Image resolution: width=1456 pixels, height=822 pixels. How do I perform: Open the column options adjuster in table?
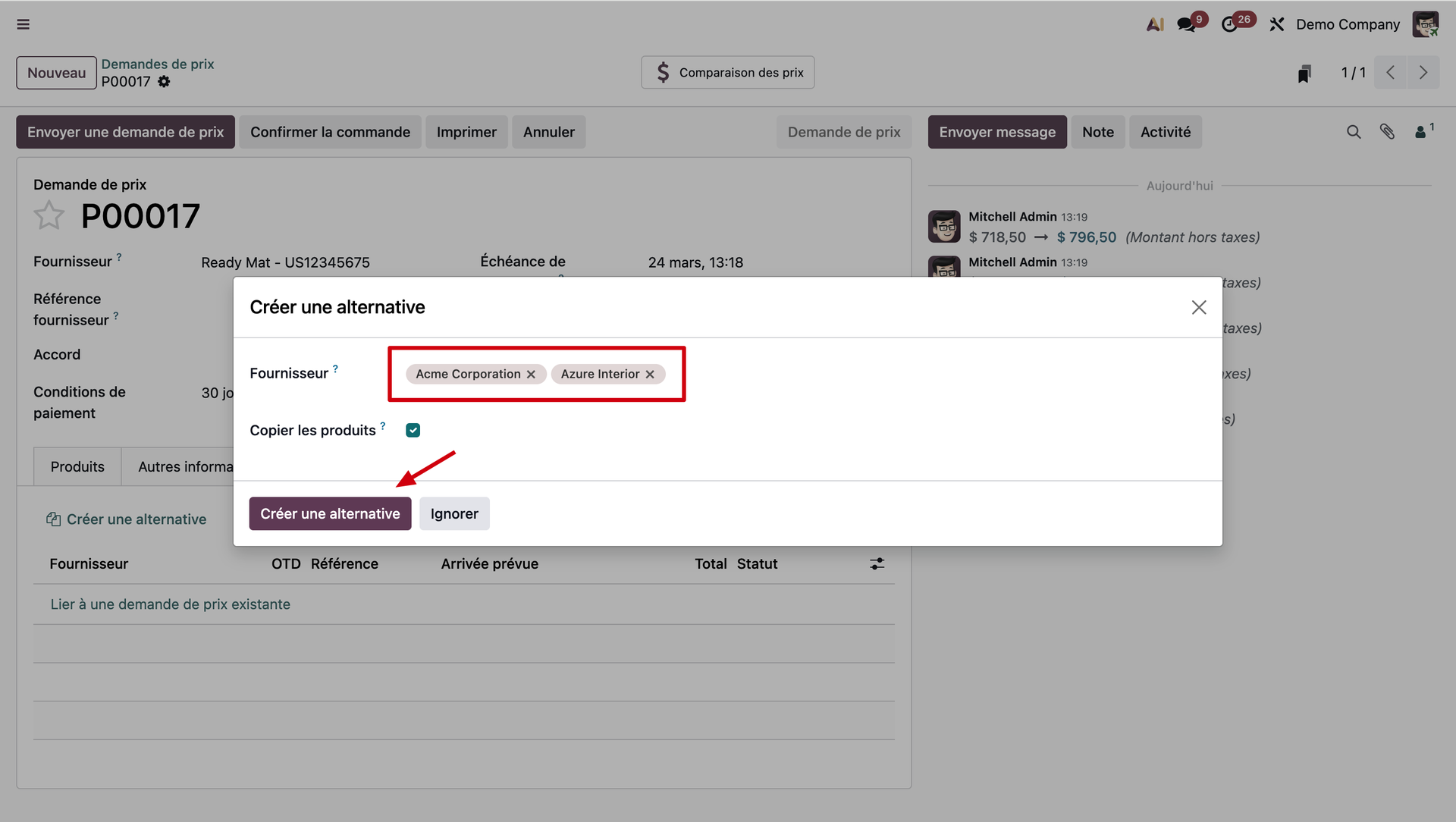(877, 563)
